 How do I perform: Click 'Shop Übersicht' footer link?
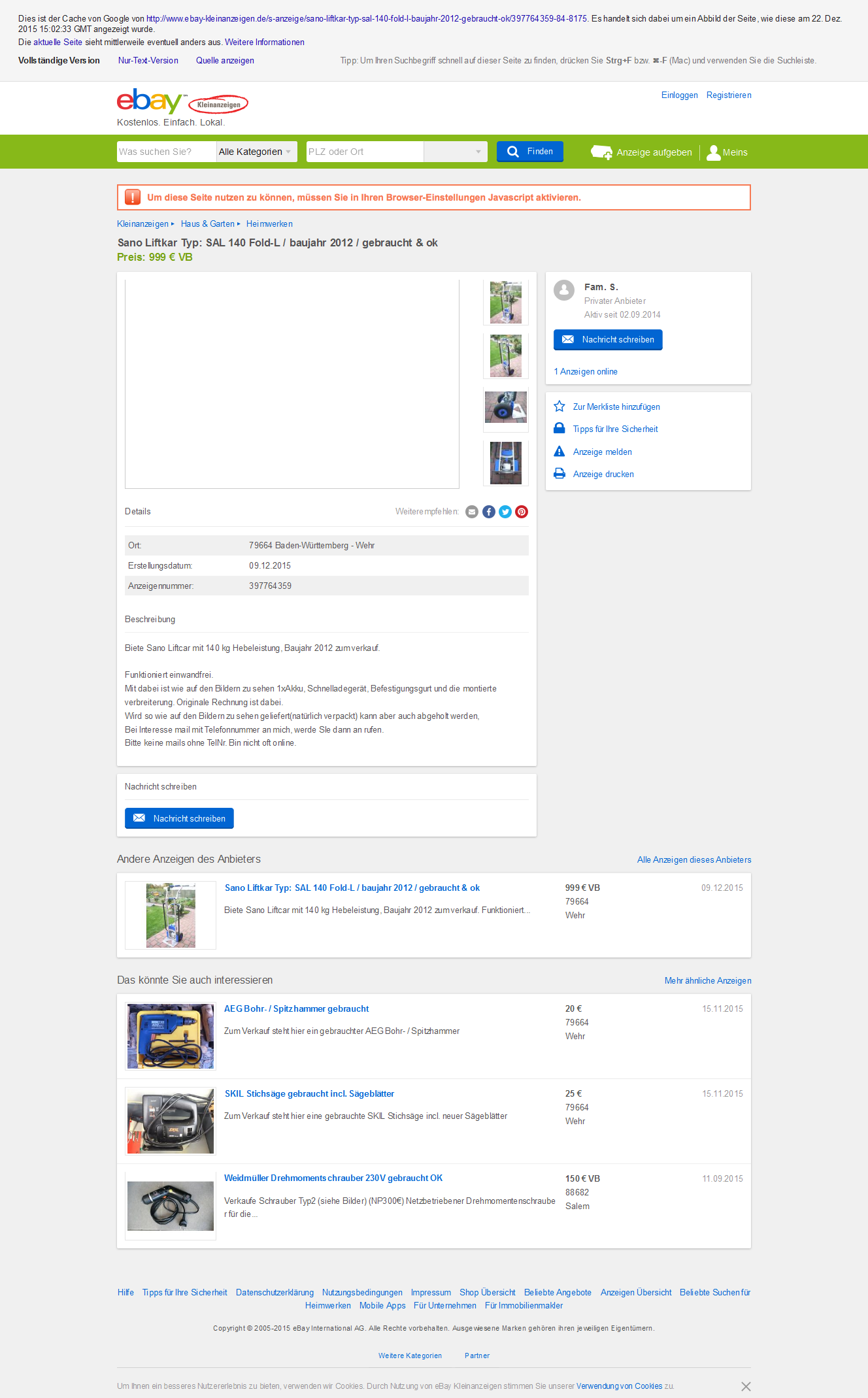tap(488, 1293)
